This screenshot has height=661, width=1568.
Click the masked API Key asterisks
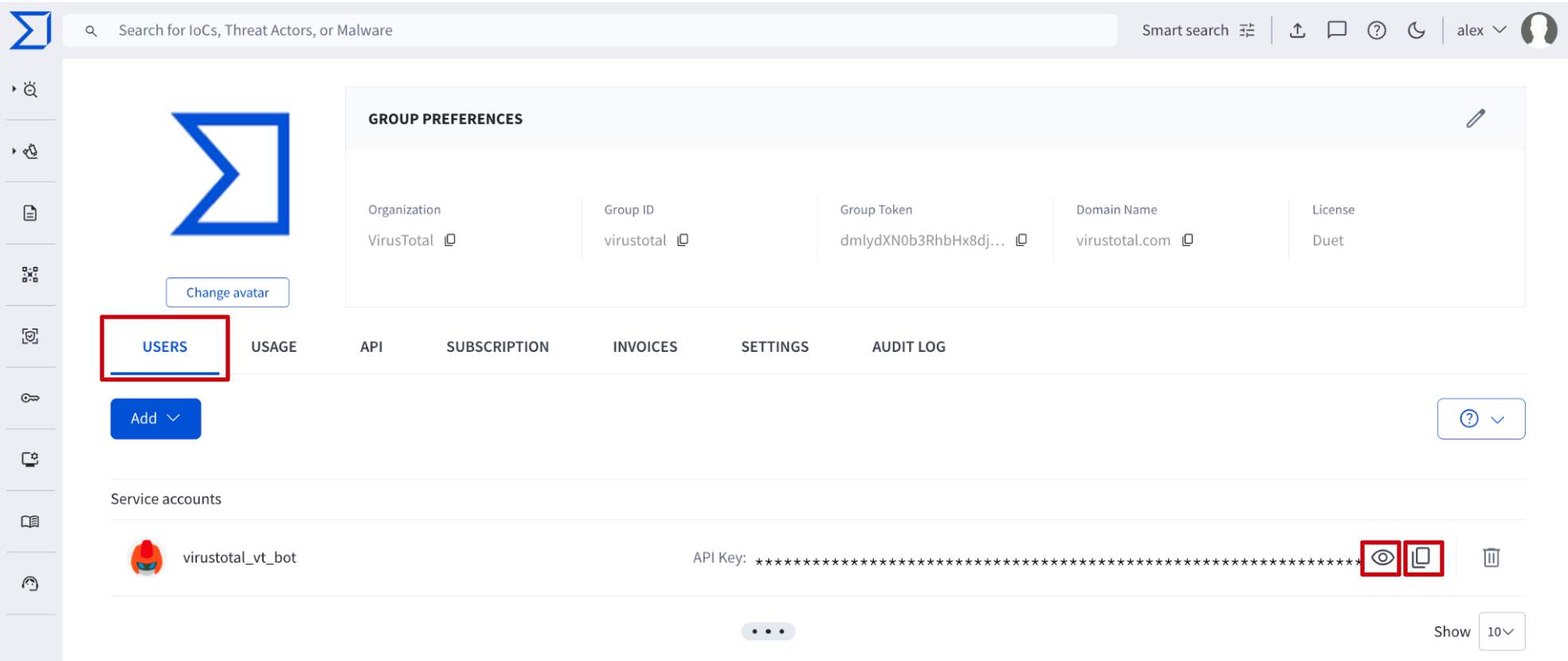coord(1058,561)
